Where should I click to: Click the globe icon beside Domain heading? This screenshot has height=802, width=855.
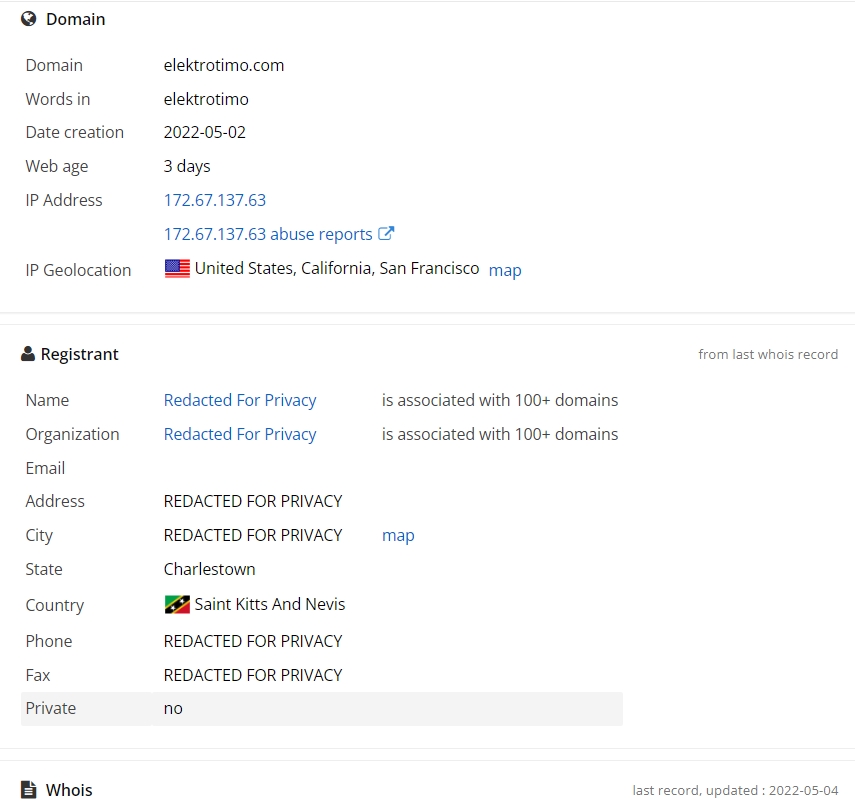tap(28, 19)
